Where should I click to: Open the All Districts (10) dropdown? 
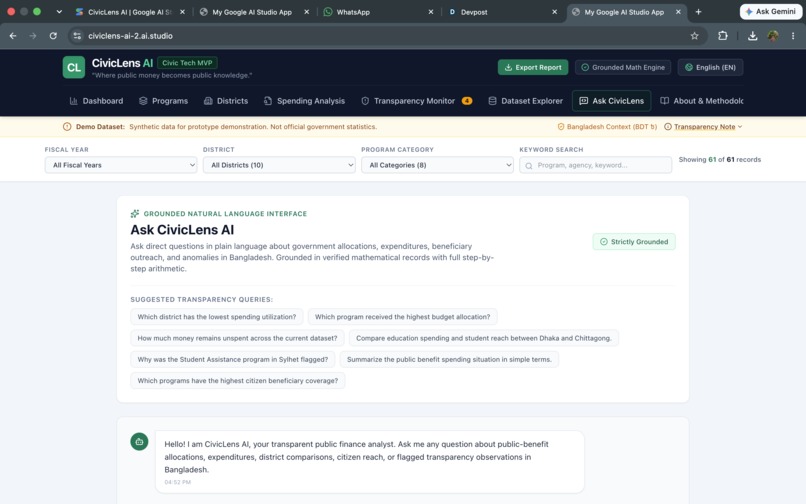point(279,165)
